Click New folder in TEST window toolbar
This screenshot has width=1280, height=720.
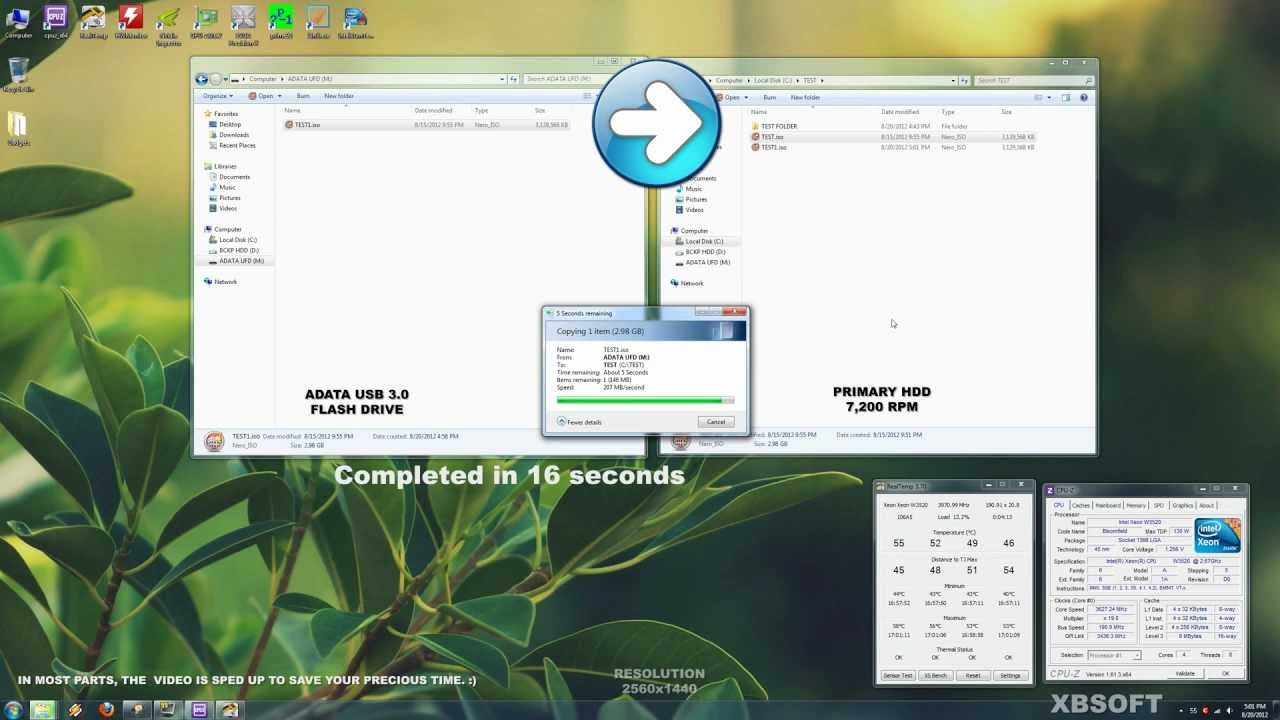(x=805, y=97)
